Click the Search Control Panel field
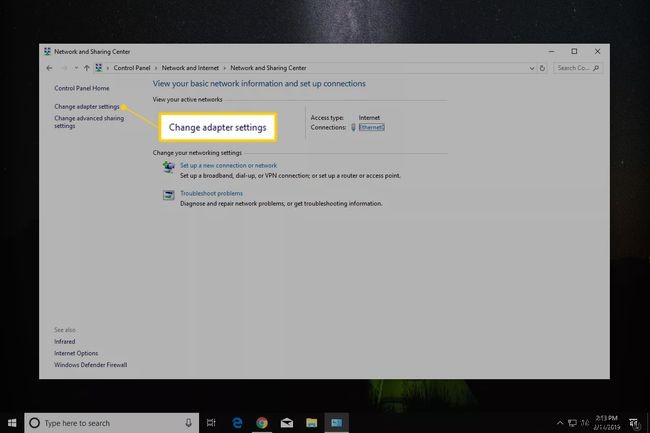The image size is (650, 433). point(578,68)
